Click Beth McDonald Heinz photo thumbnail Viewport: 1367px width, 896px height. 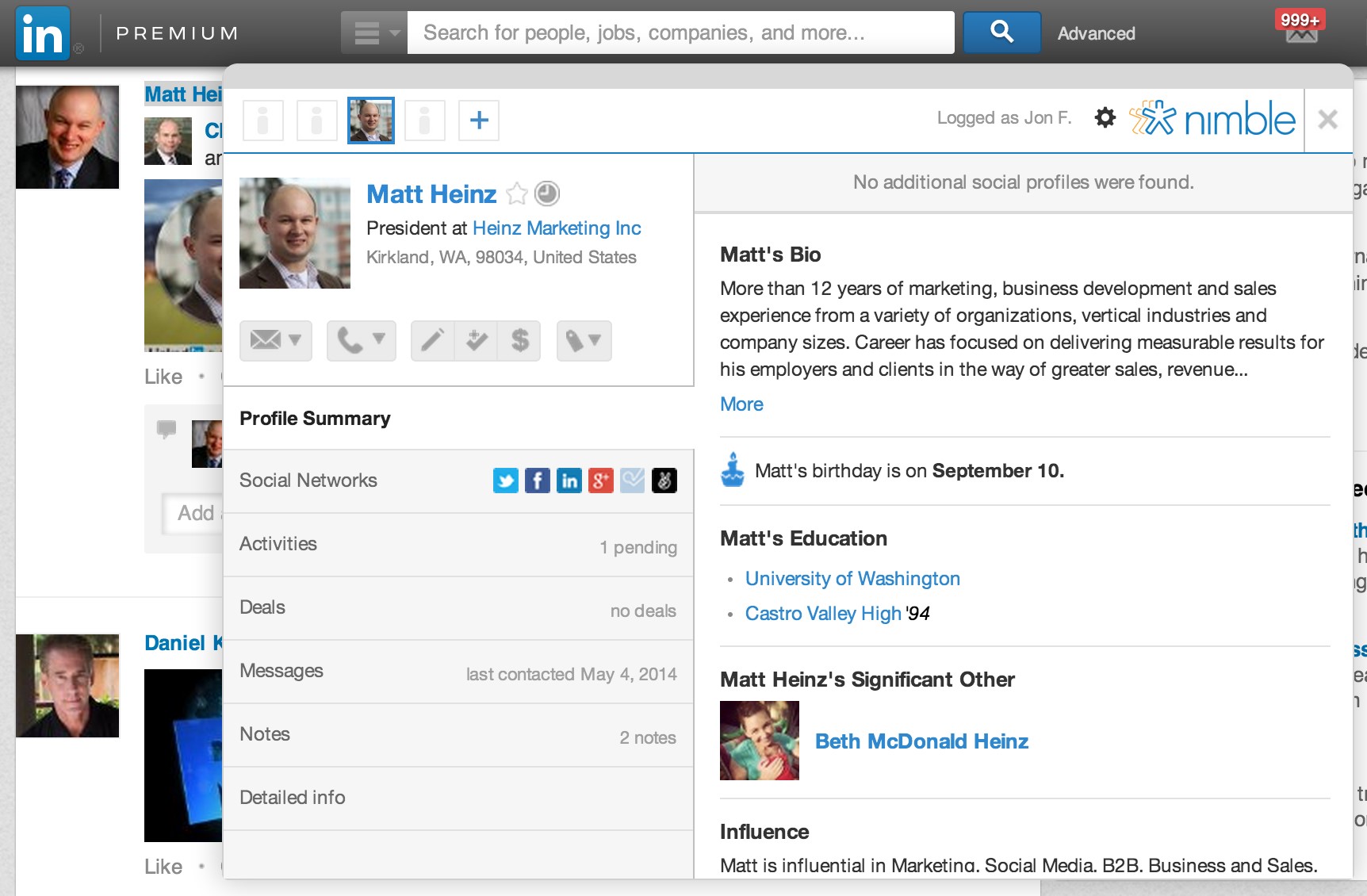pos(760,741)
